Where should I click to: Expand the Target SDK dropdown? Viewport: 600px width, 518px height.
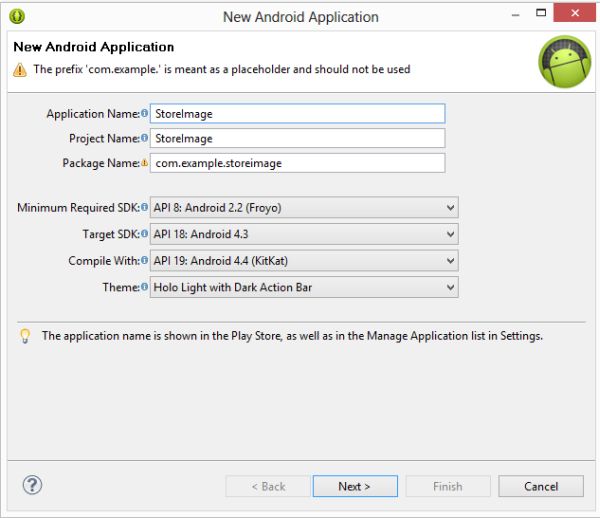pos(304,234)
